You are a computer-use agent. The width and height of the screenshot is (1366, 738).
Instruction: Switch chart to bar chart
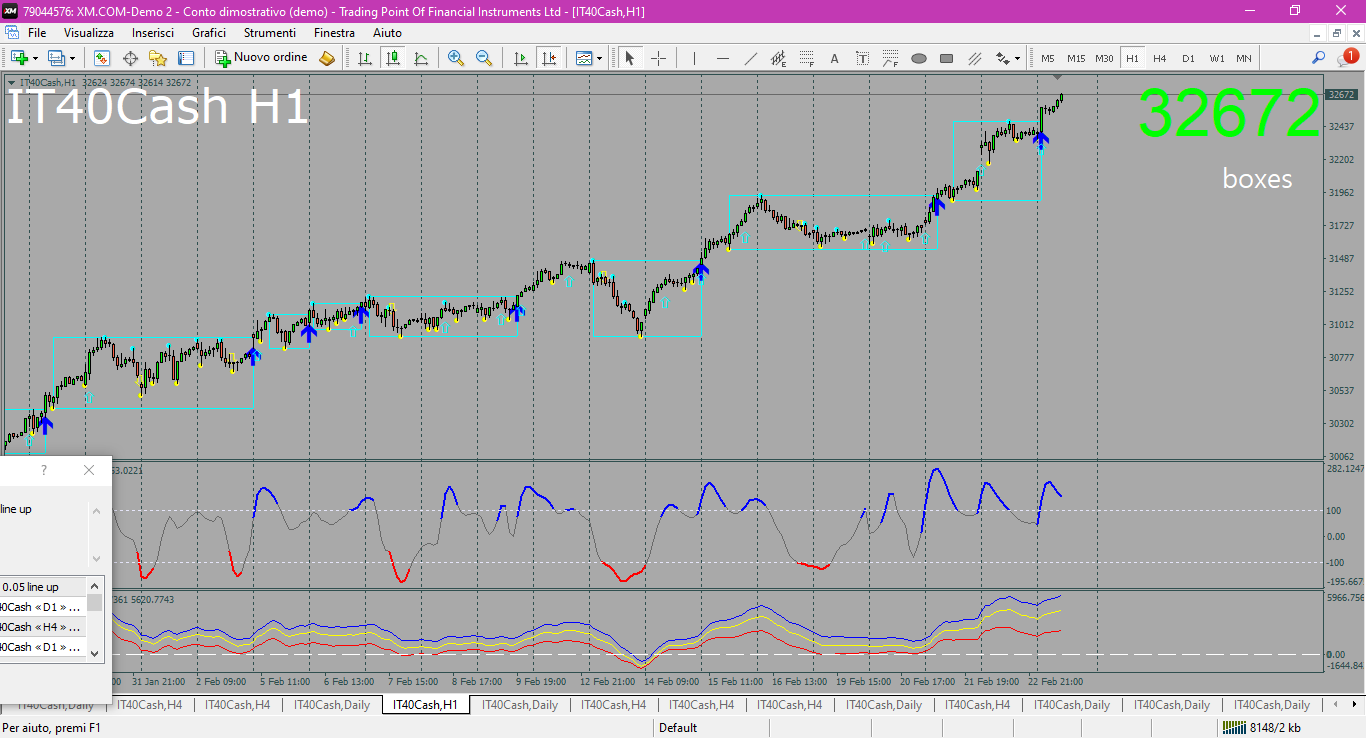(x=365, y=58)
